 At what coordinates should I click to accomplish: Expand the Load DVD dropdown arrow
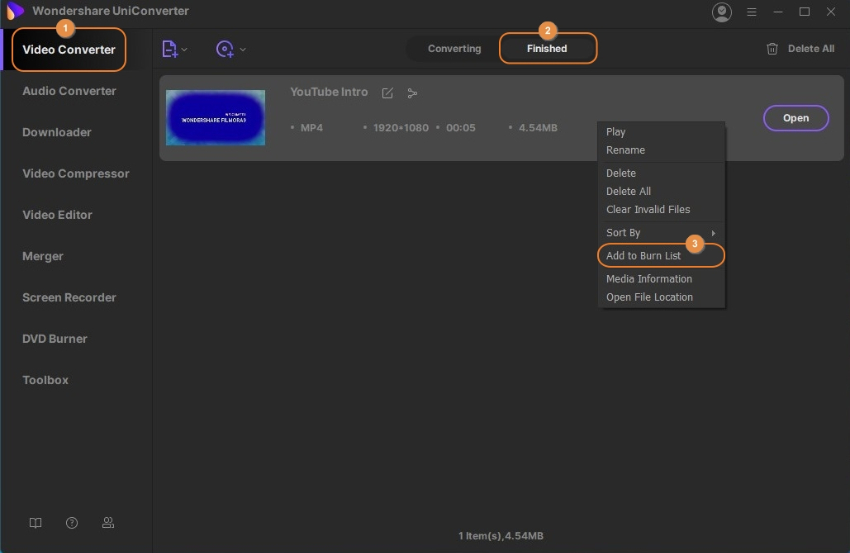click(243, 49)
